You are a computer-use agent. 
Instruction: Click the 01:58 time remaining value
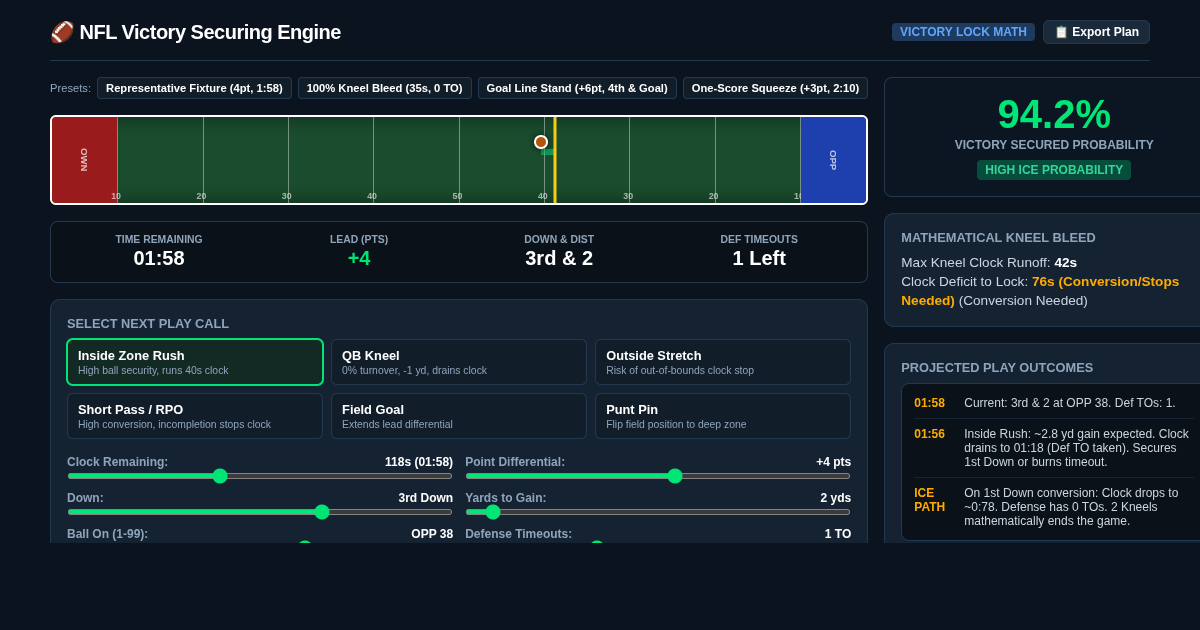pyautogui.click(x=159, y=258)
